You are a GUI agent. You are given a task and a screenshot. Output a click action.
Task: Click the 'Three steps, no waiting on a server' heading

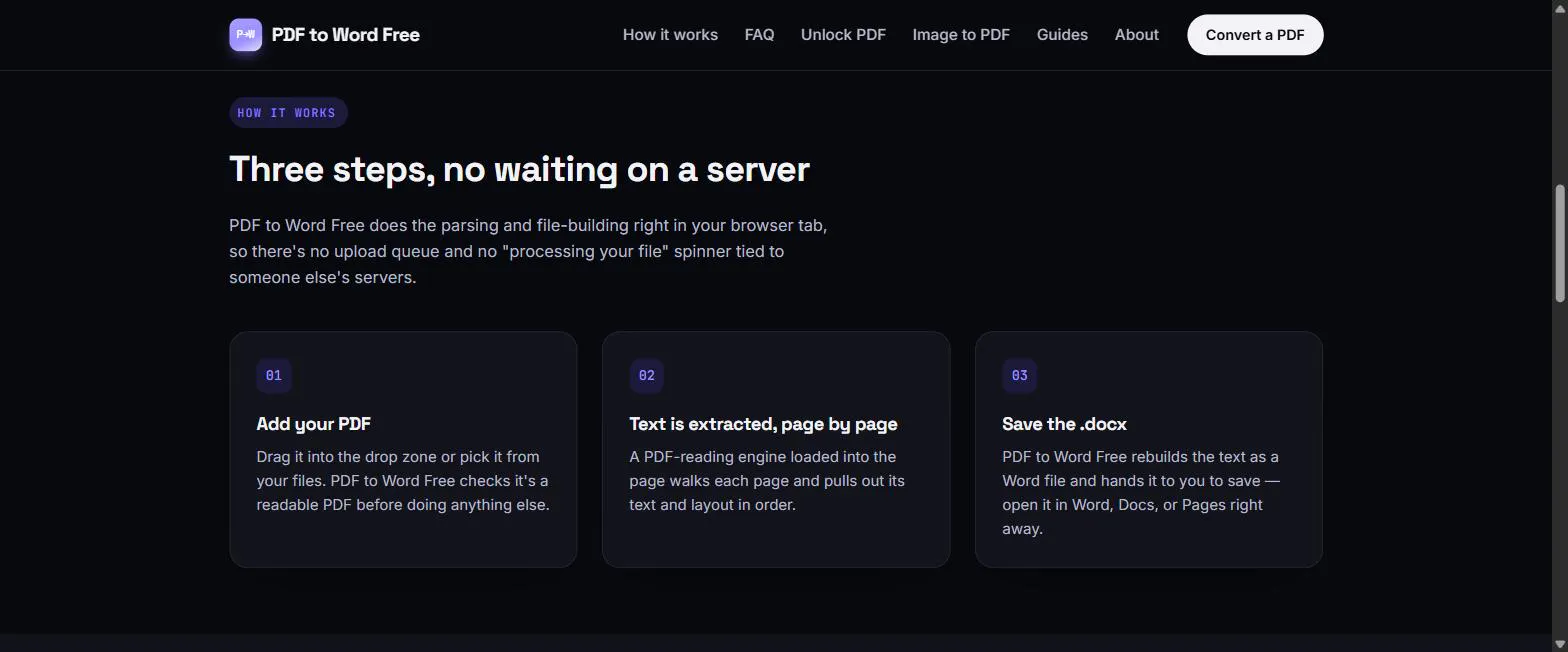[x=519, y=169]
